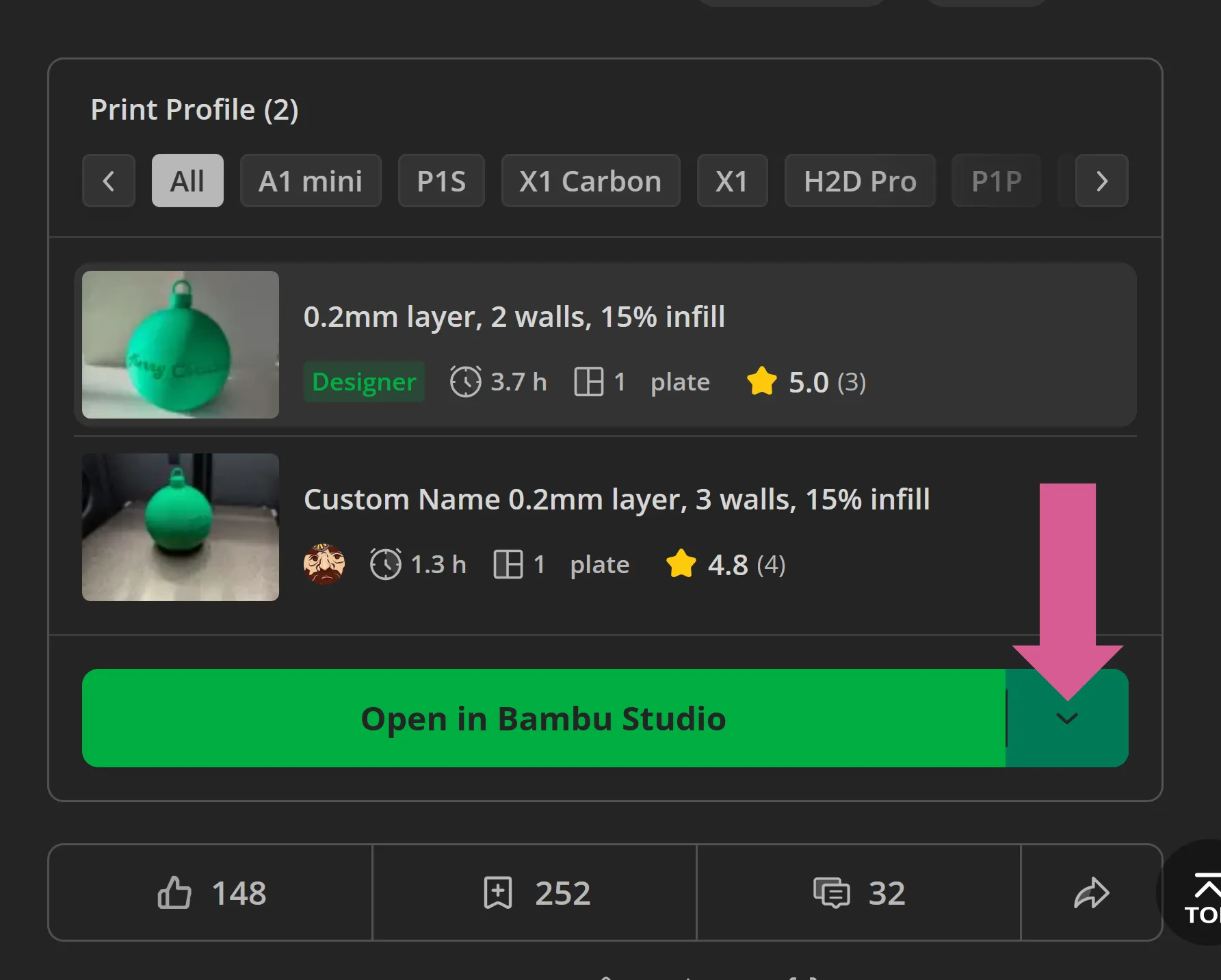1221x980 pixels.
Task: Click the plate icon on the 2 walls profile
Action: click(x=589, y=382)
